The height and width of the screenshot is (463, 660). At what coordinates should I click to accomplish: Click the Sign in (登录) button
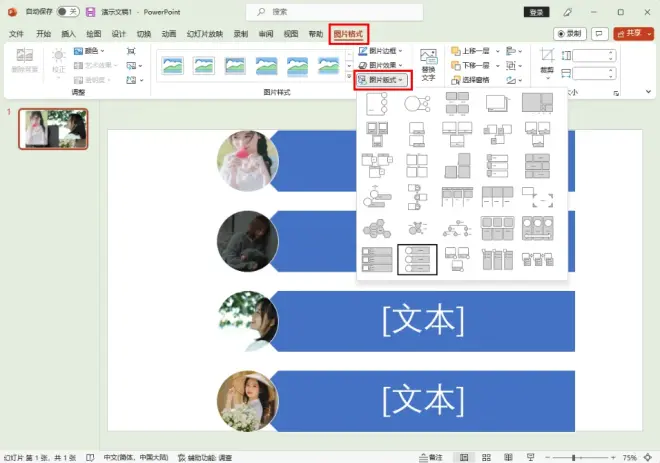click(x=536, y=12)
